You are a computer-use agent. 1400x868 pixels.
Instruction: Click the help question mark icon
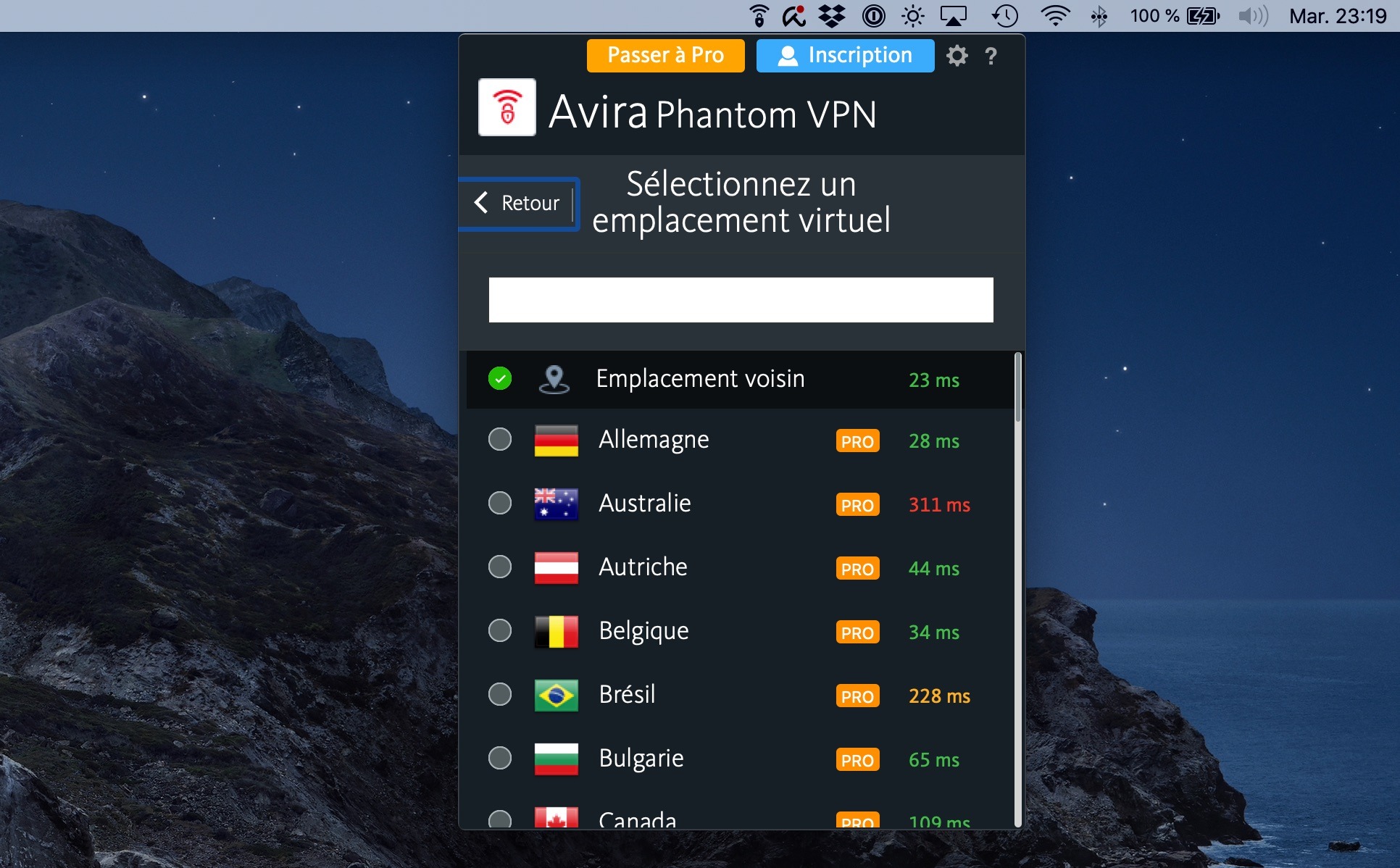tap(991, 56)
